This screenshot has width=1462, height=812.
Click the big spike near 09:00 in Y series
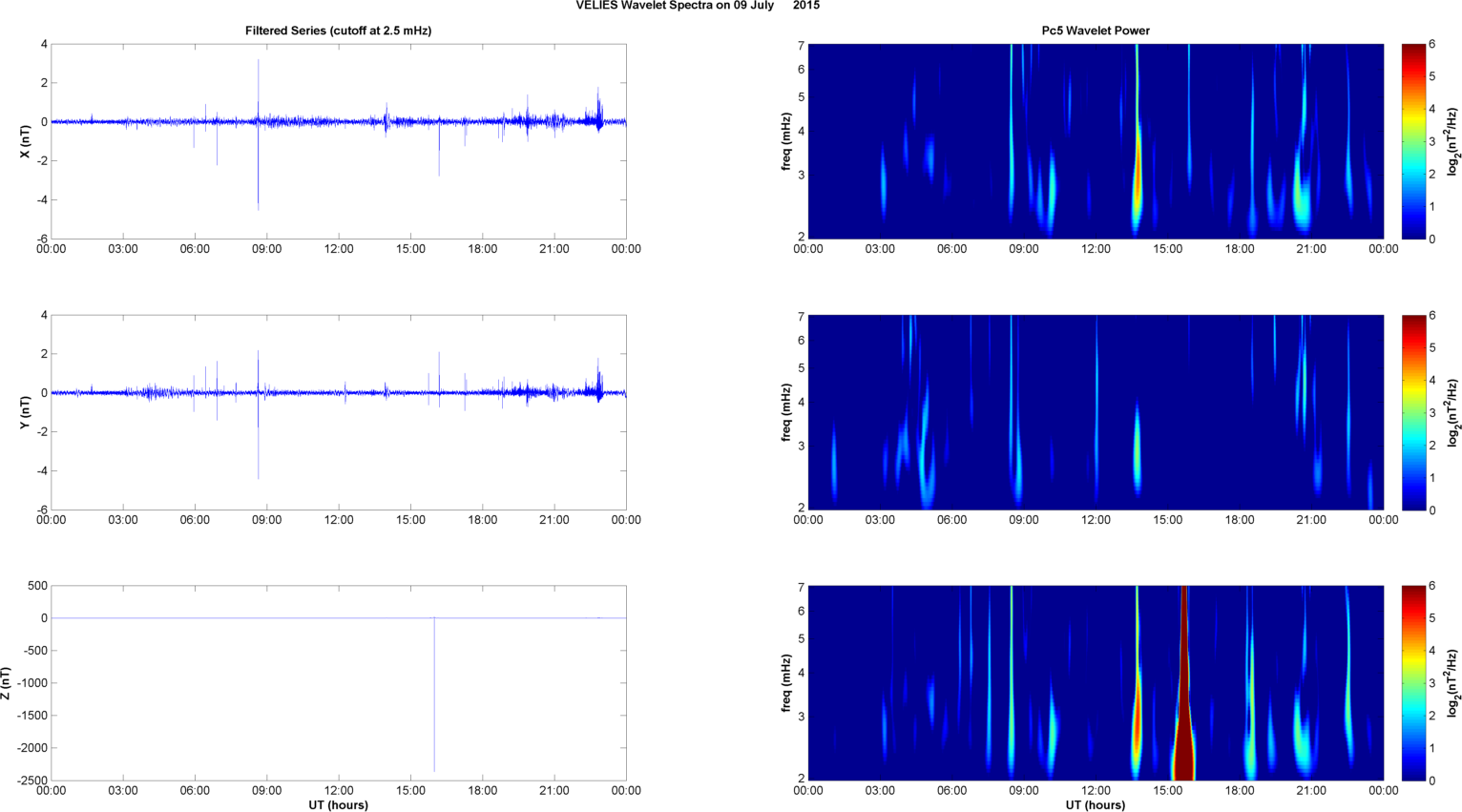coord(258,414)
